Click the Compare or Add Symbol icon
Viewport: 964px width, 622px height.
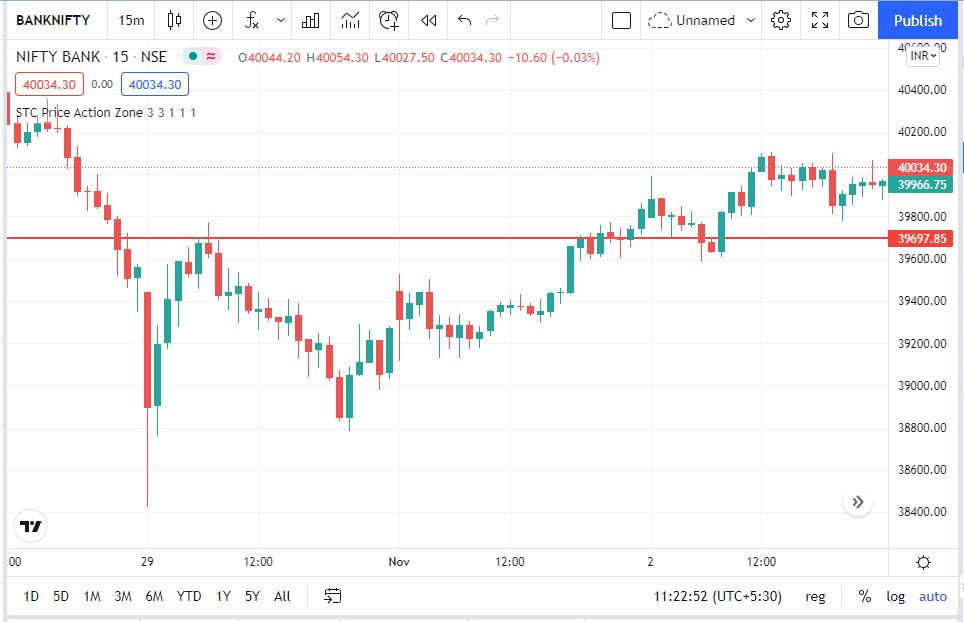click(212, 20)
